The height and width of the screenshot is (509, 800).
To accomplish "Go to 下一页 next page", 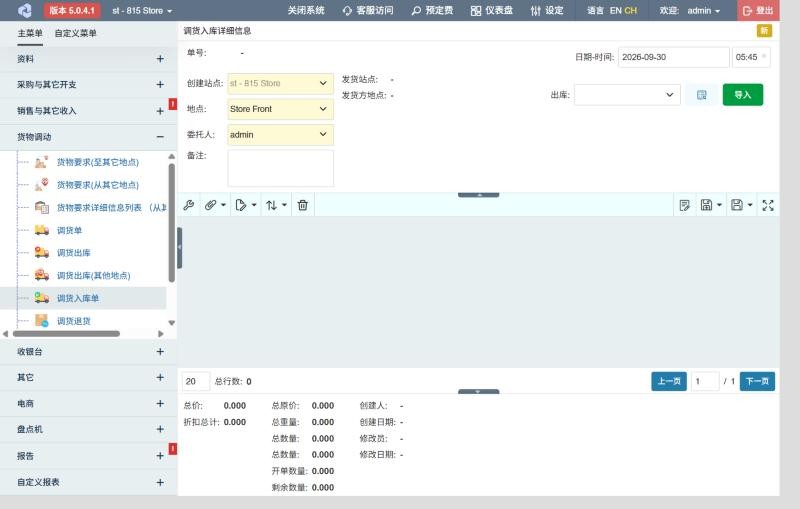I will tap(757, 381).
